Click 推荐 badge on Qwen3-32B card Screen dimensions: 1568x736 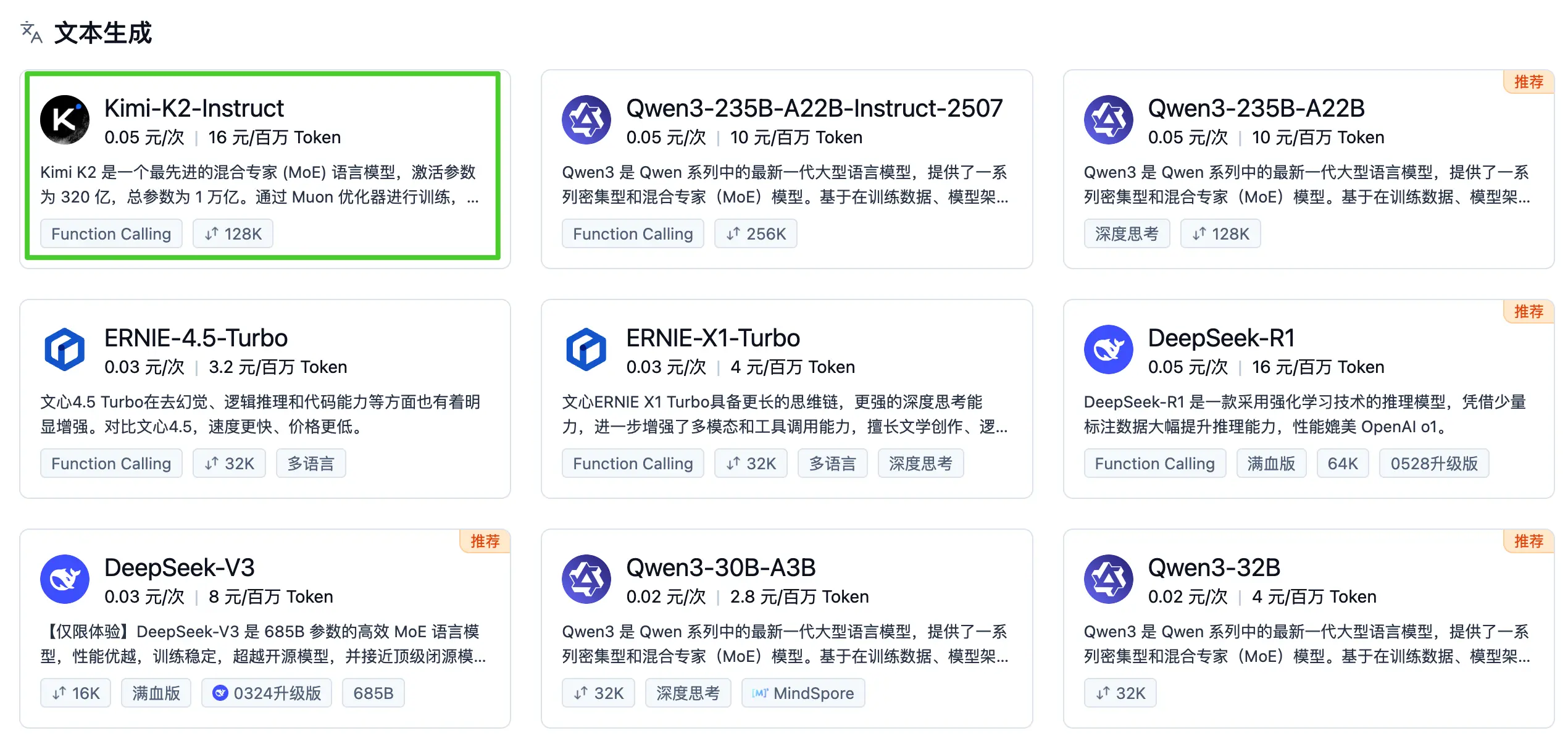1528,541
